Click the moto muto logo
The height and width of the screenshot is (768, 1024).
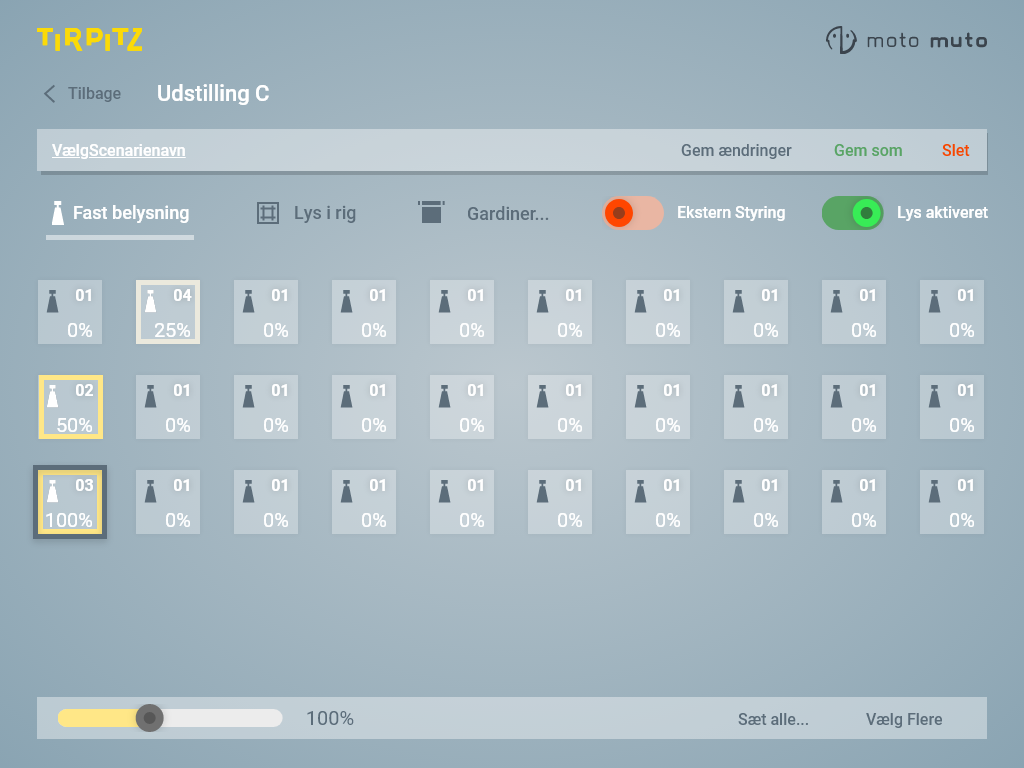coord(906,40)
